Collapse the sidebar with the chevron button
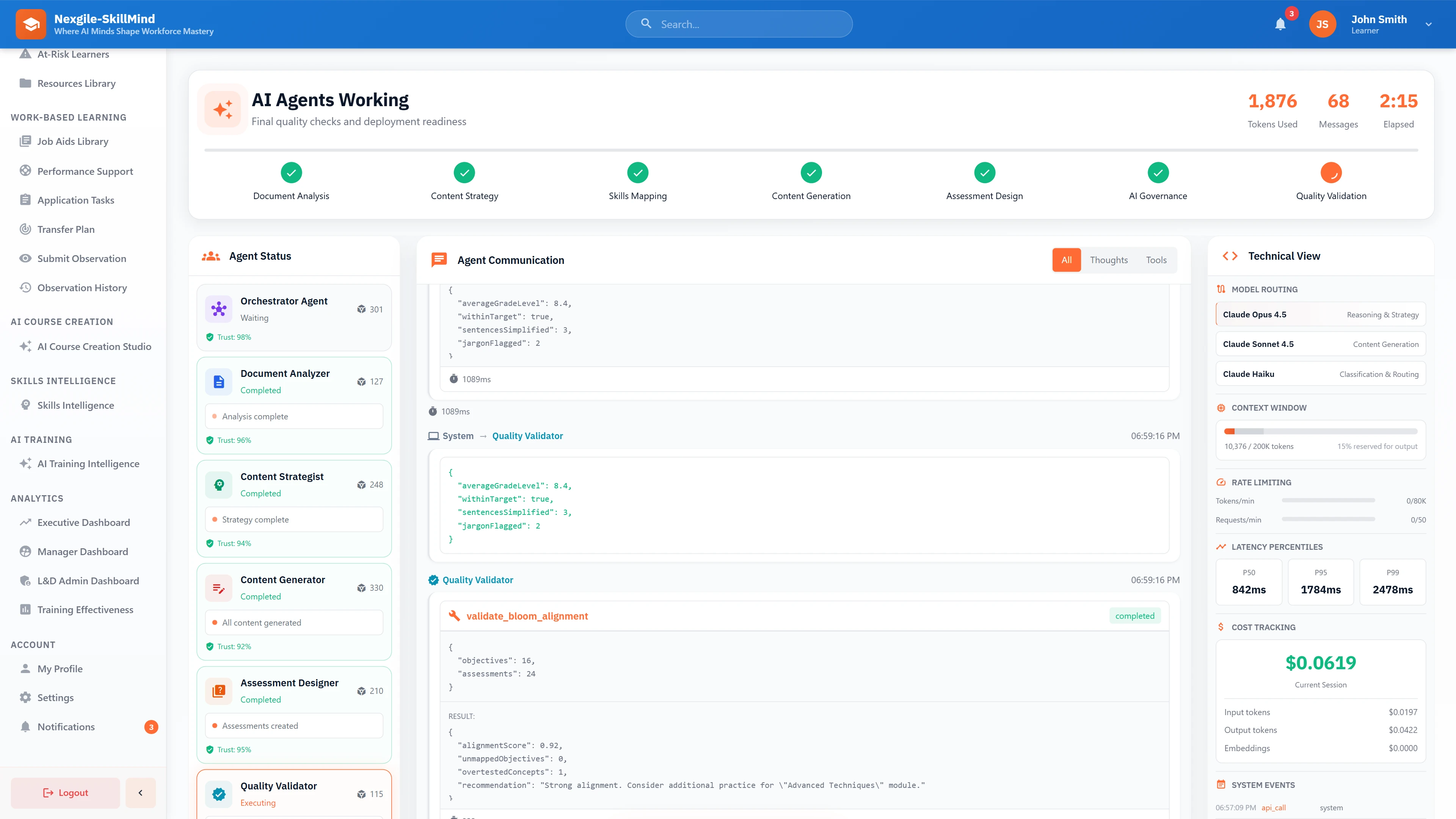1456x819 pixels. 140,792
